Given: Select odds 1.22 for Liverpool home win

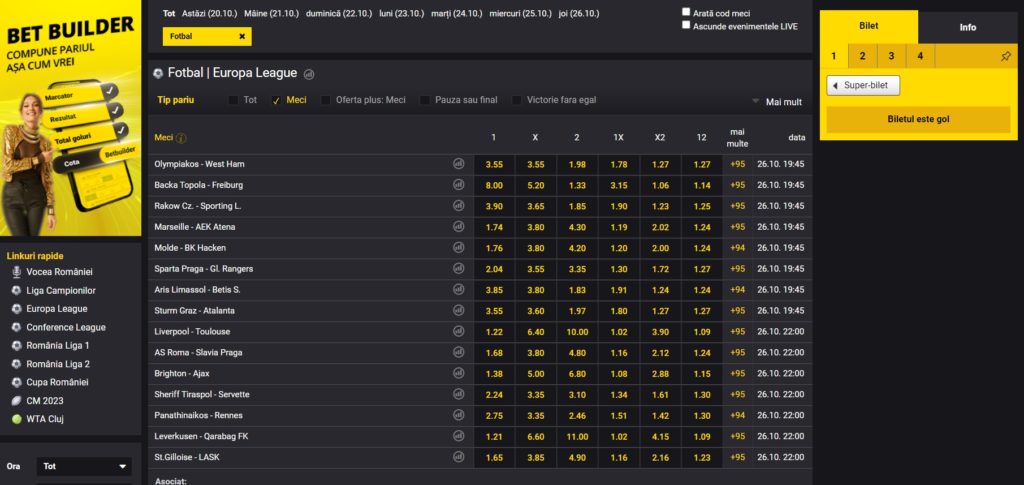Looking at the screenshot, I should 494,332.
